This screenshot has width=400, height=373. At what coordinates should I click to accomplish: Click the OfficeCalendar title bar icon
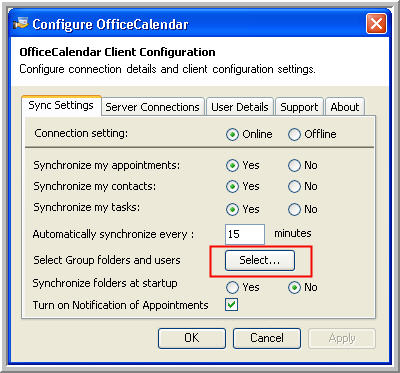point(20,24)
